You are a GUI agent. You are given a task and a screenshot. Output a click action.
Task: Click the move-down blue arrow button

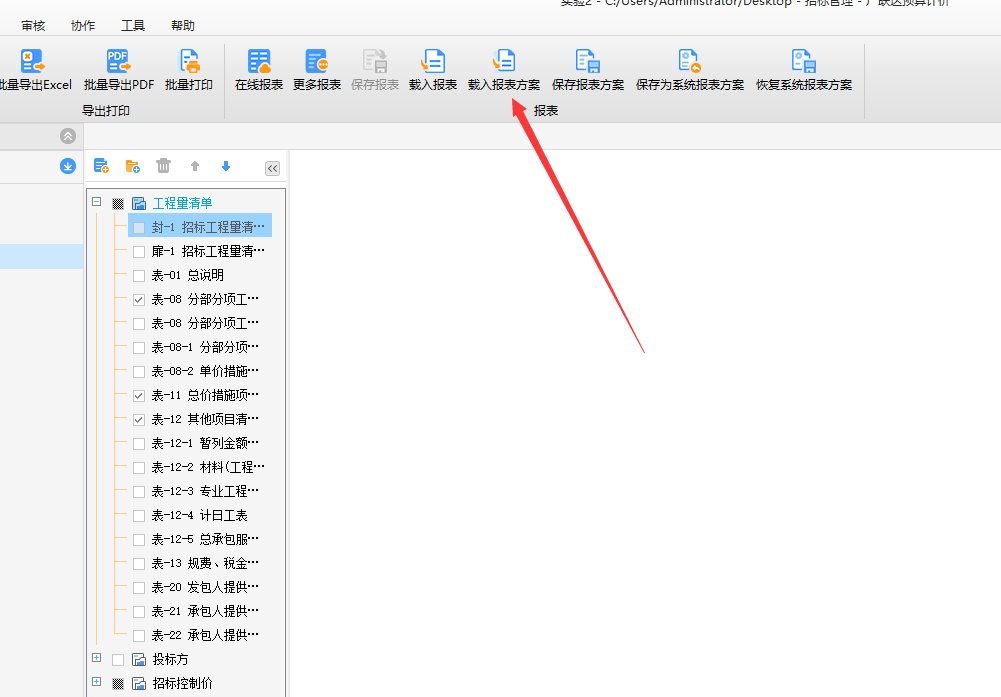(x=225, y=166)
